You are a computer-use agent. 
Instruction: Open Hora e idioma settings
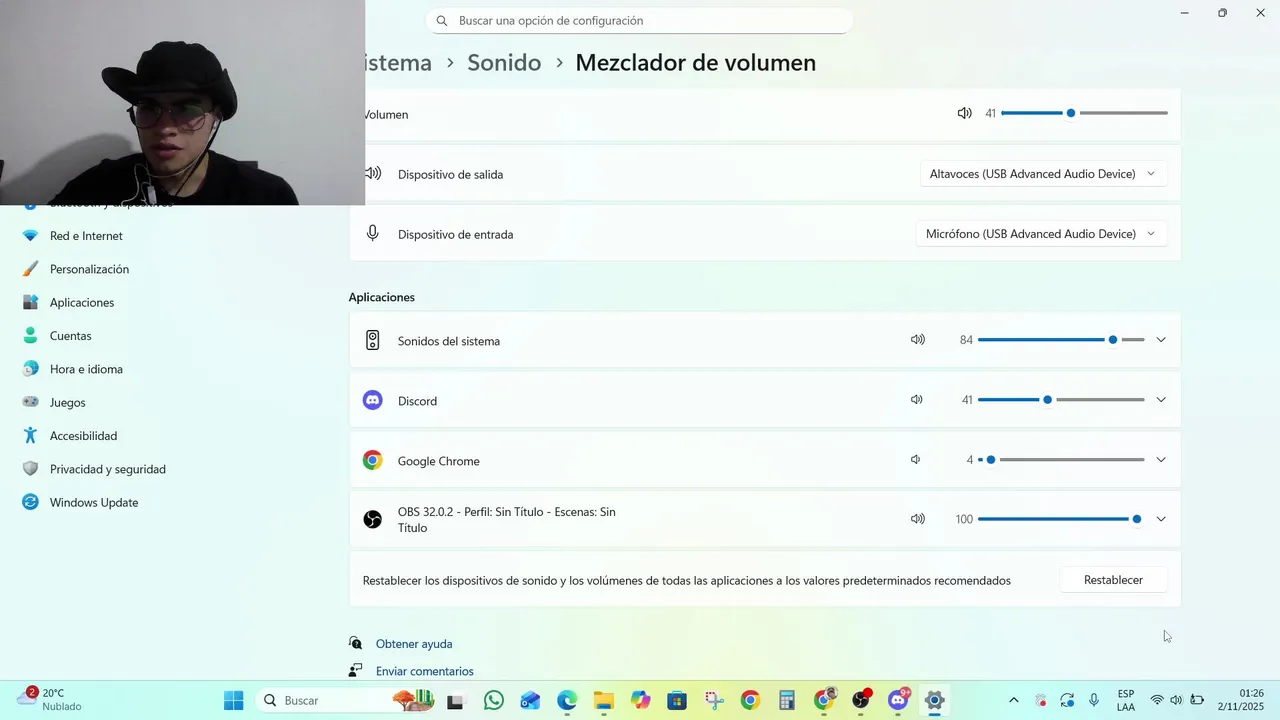[x=86, y=369]
